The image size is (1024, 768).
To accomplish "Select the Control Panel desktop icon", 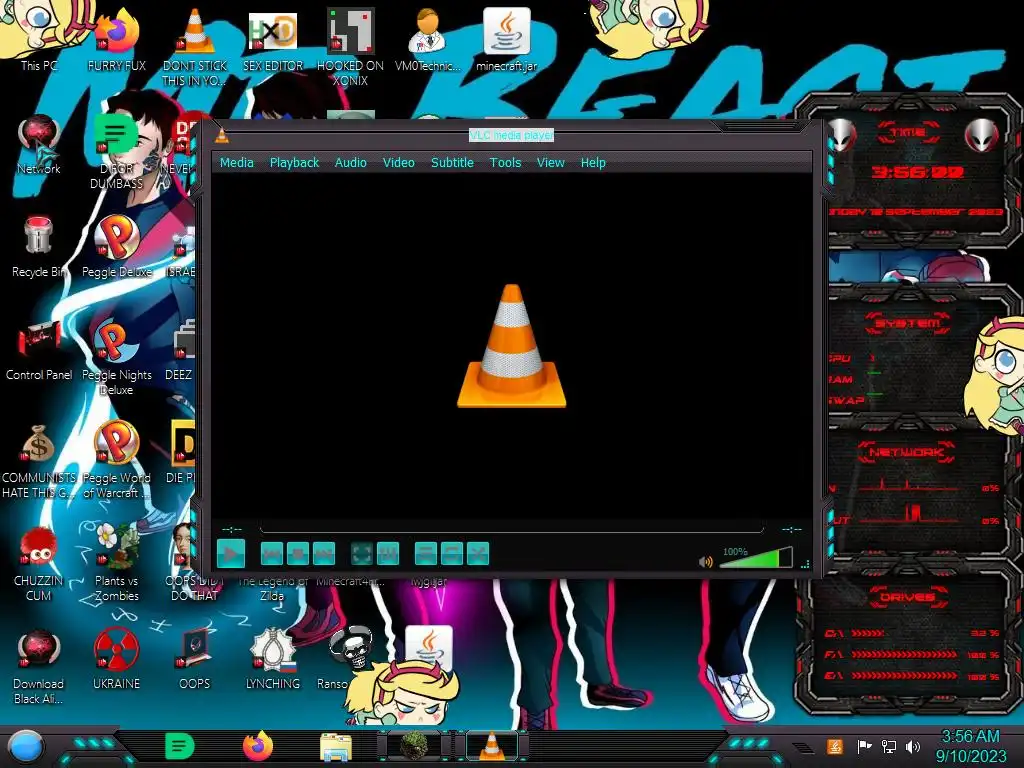I will (x=39, y=350).
